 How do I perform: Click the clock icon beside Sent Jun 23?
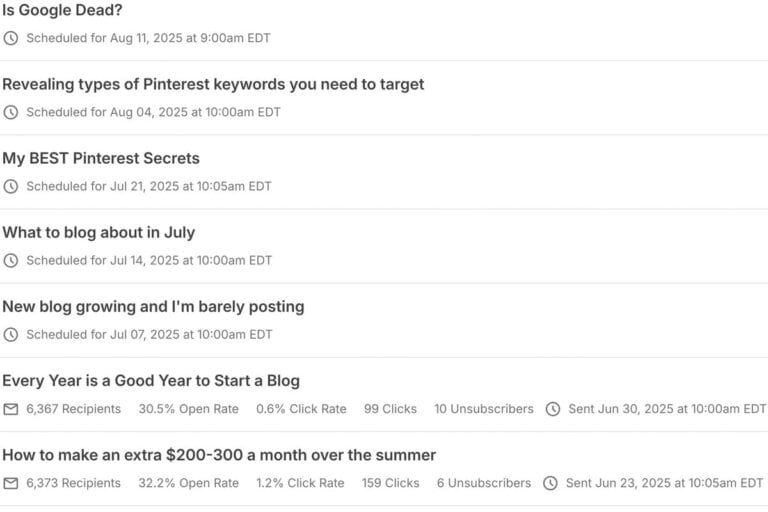[551, 483]
